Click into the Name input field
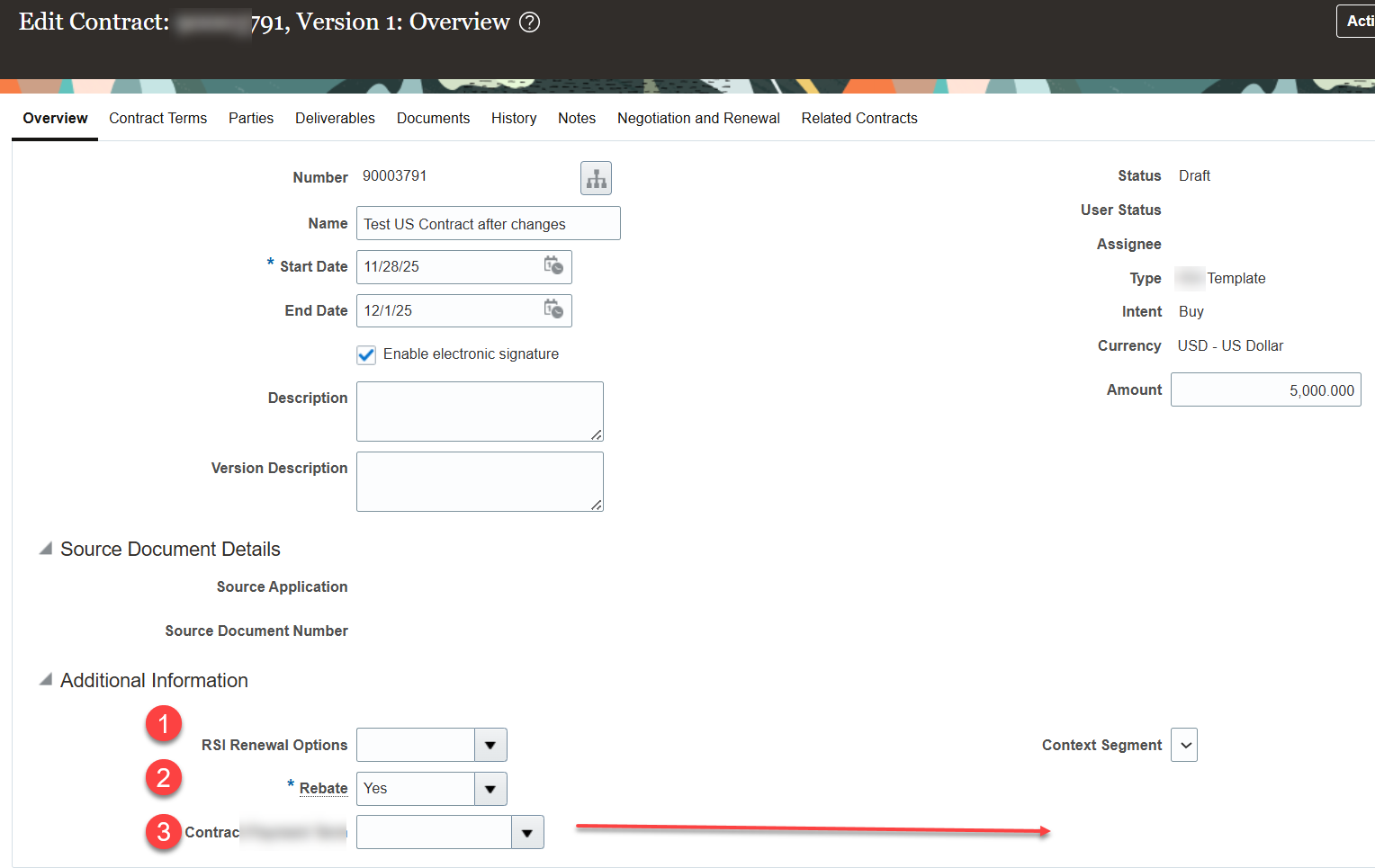The width and height of the screenshot is (1375, 868). tap(489, 223)
